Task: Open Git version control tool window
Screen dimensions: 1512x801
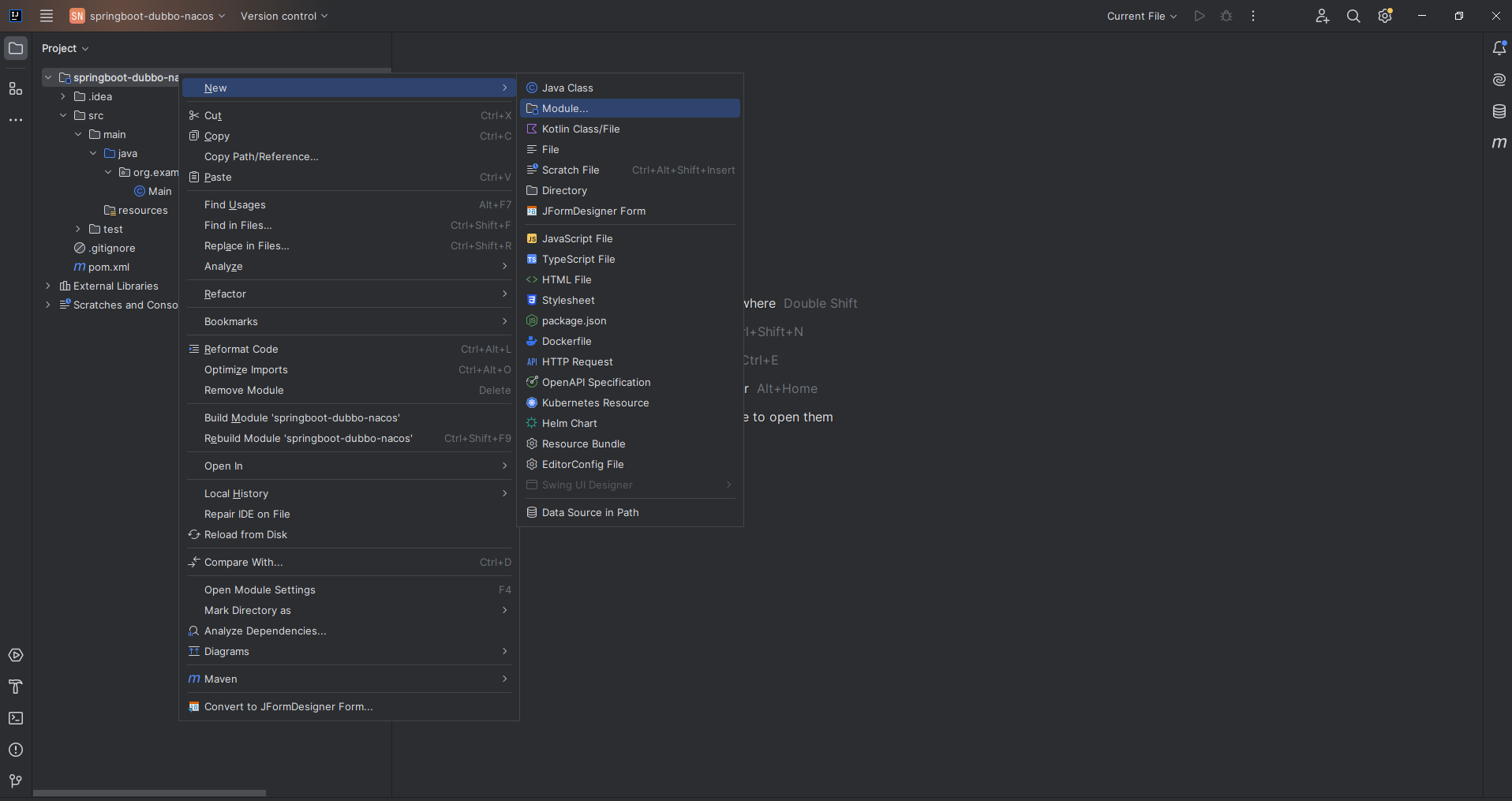Action: pos(16,781)
